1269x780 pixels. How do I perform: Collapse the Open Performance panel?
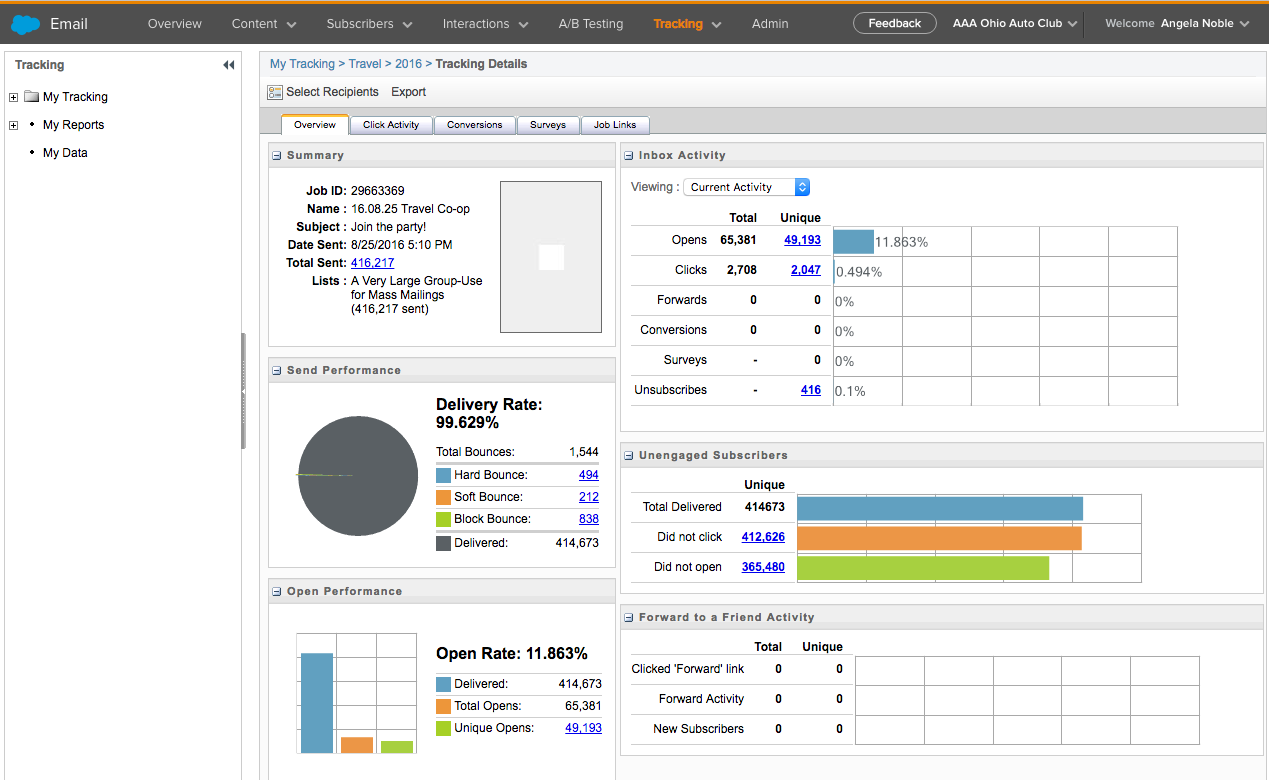[277, 592]
